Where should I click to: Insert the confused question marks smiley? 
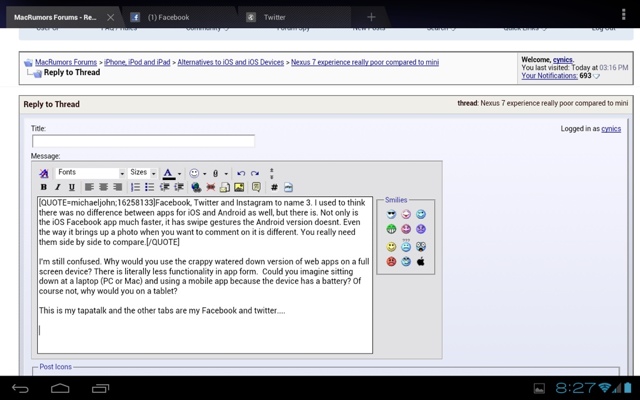point(406,246)
